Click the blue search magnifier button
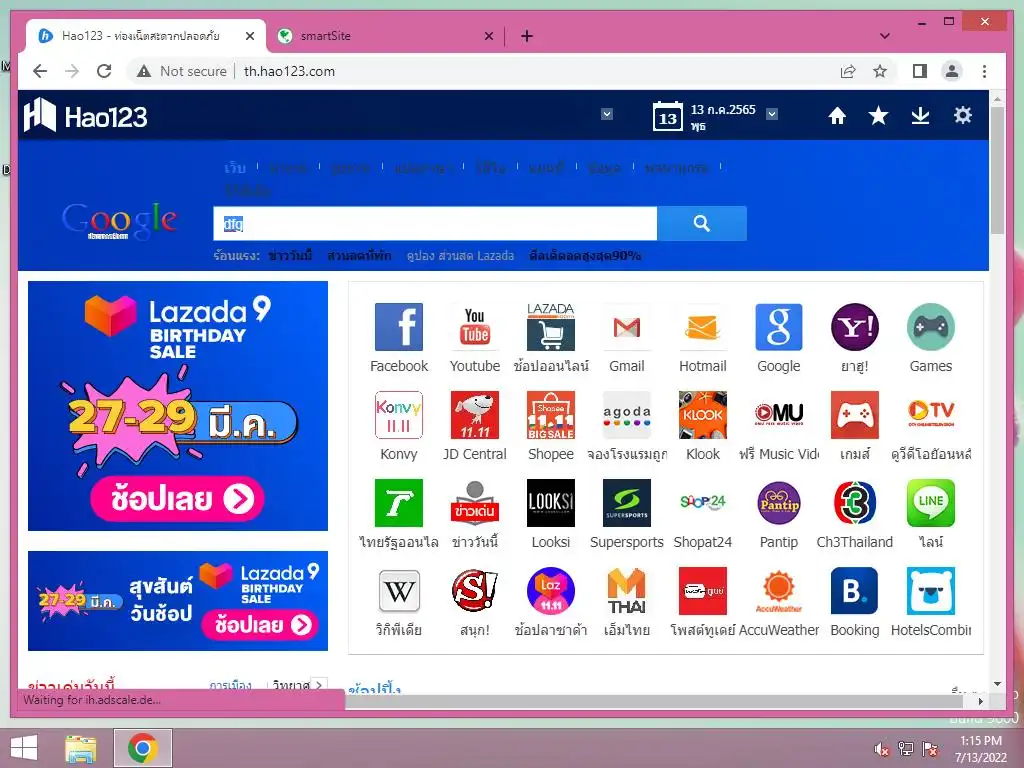This screenshot has width=1024, height=768. [x=702, y=223]
